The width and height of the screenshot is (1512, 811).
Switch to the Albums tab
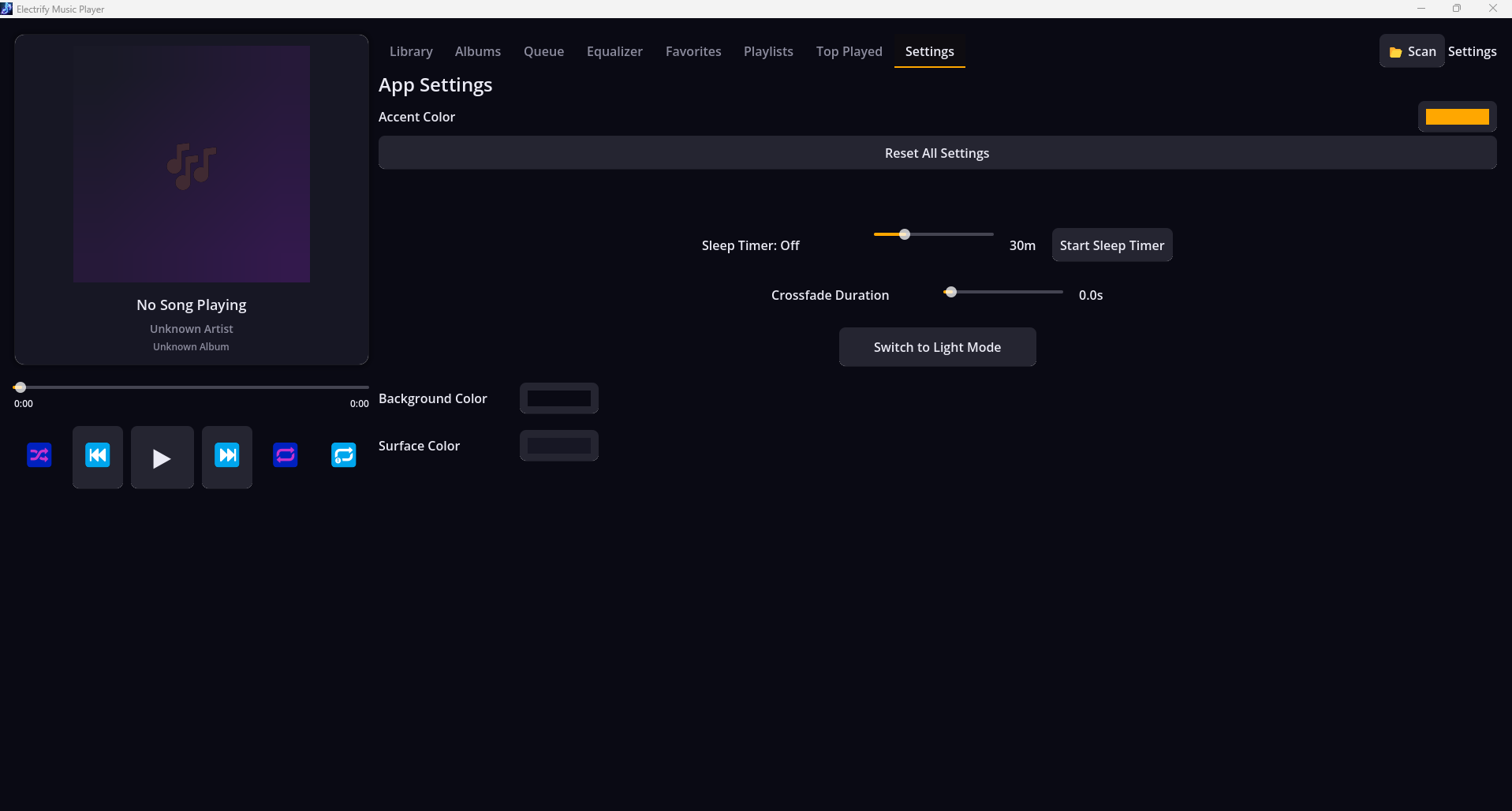click(x=478, y=51)
